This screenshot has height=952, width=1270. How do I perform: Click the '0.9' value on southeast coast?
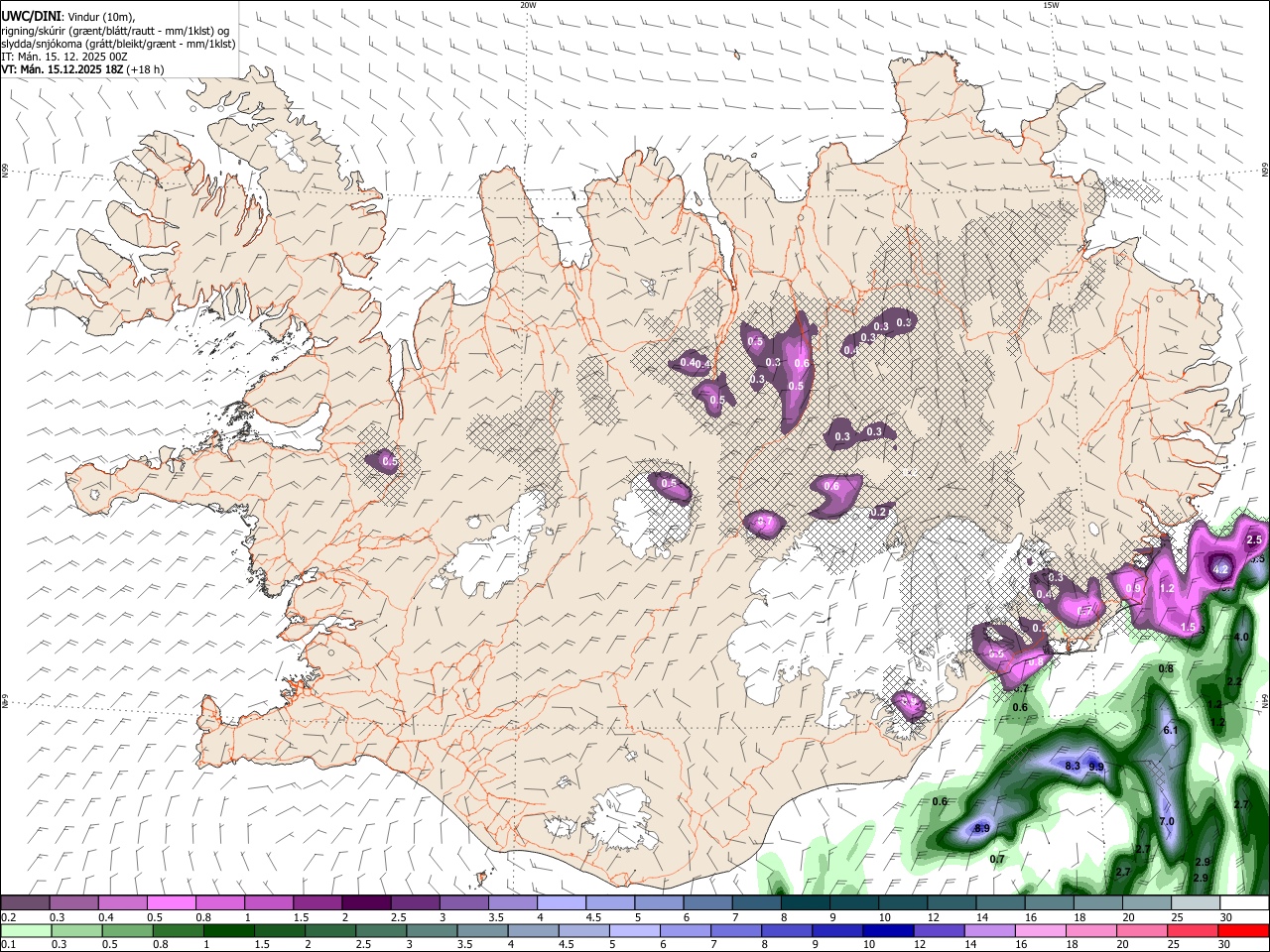[x=1135, y=588]
